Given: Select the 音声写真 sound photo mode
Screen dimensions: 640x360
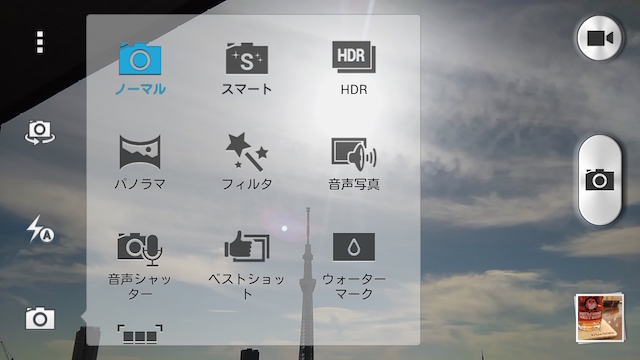Looking at the screenshot, I should [354, 164].
